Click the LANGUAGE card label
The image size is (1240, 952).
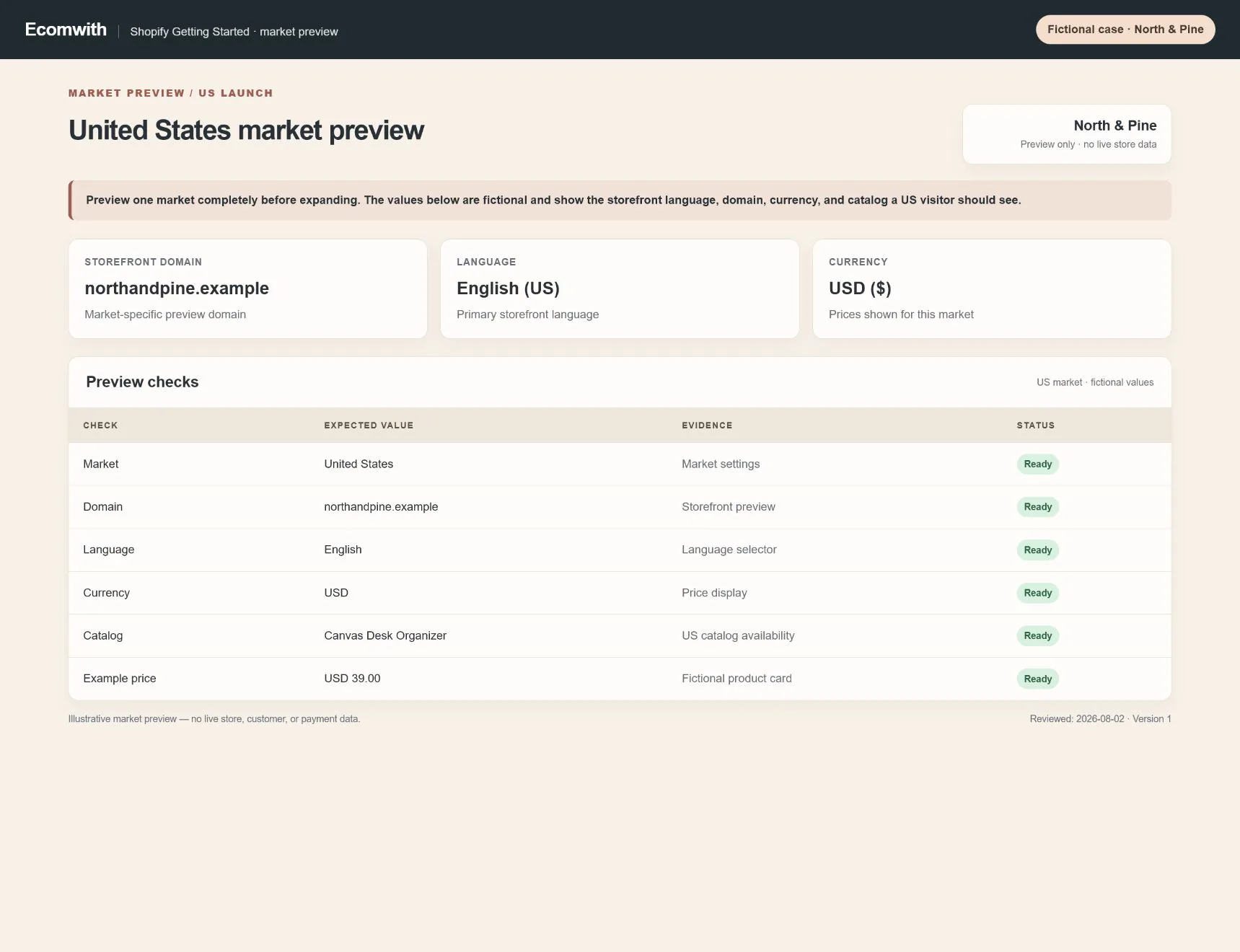pyautogui.click(x=486, y=262)
